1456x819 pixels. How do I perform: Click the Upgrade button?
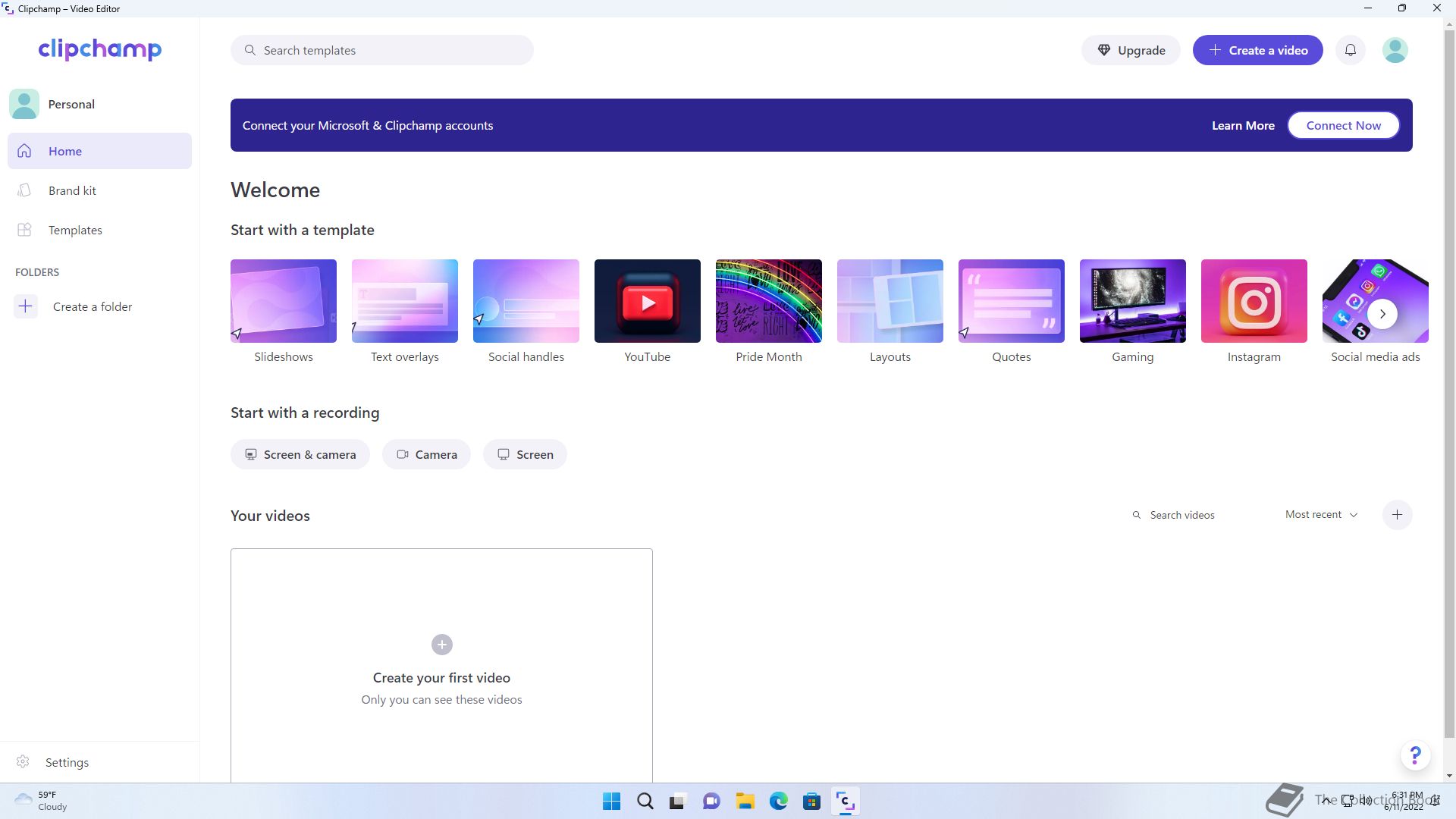[1131, 50]
